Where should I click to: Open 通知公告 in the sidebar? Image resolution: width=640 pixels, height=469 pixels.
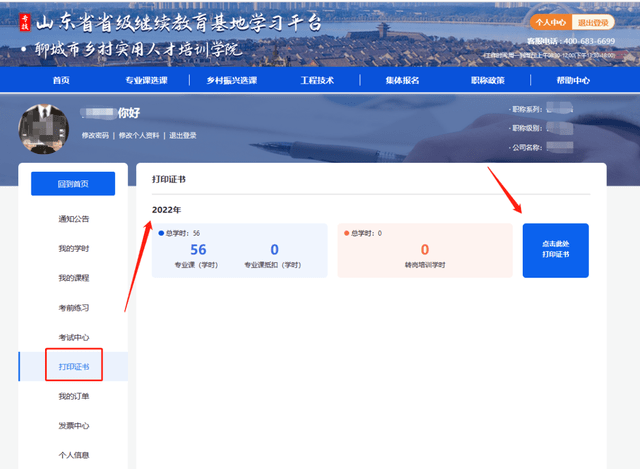[x=73, y=219]
